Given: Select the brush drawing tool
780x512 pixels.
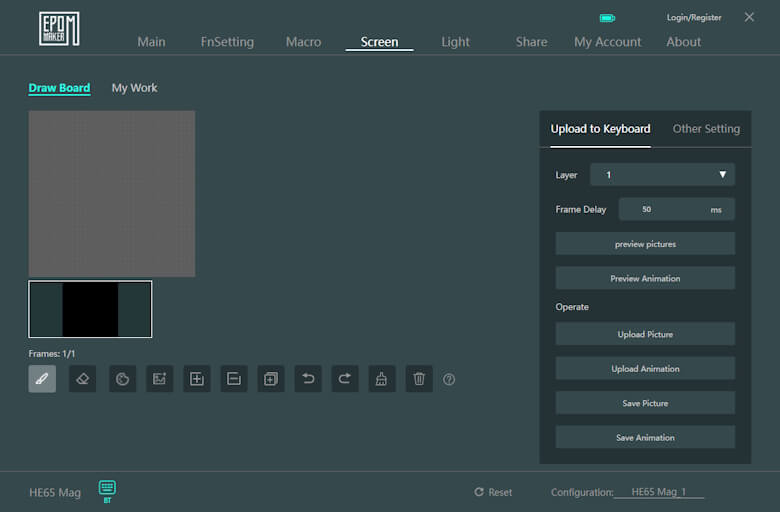Looking at the screenshot, I should point(42,379).
